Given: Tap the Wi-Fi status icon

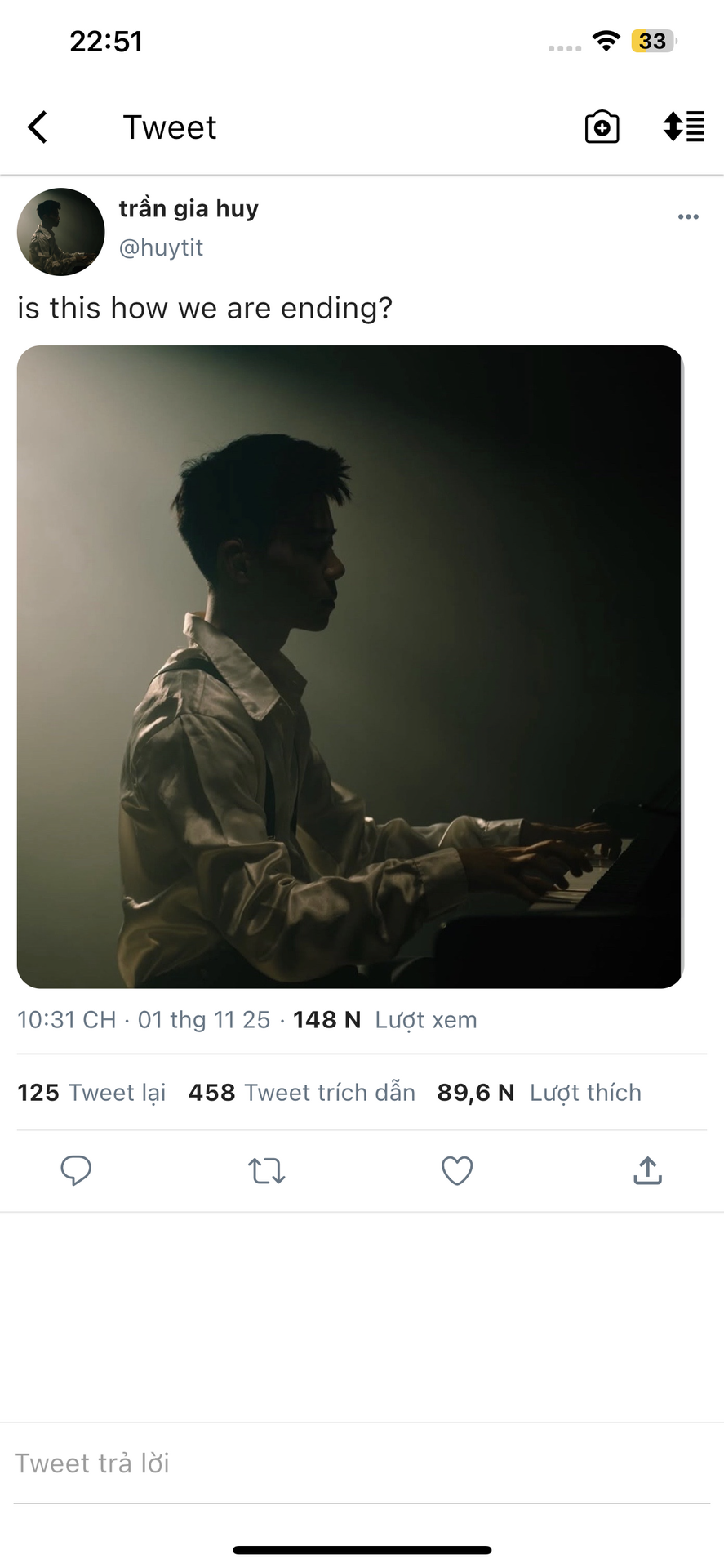Looking at the screenshot, I should click(x=606, y=41).
